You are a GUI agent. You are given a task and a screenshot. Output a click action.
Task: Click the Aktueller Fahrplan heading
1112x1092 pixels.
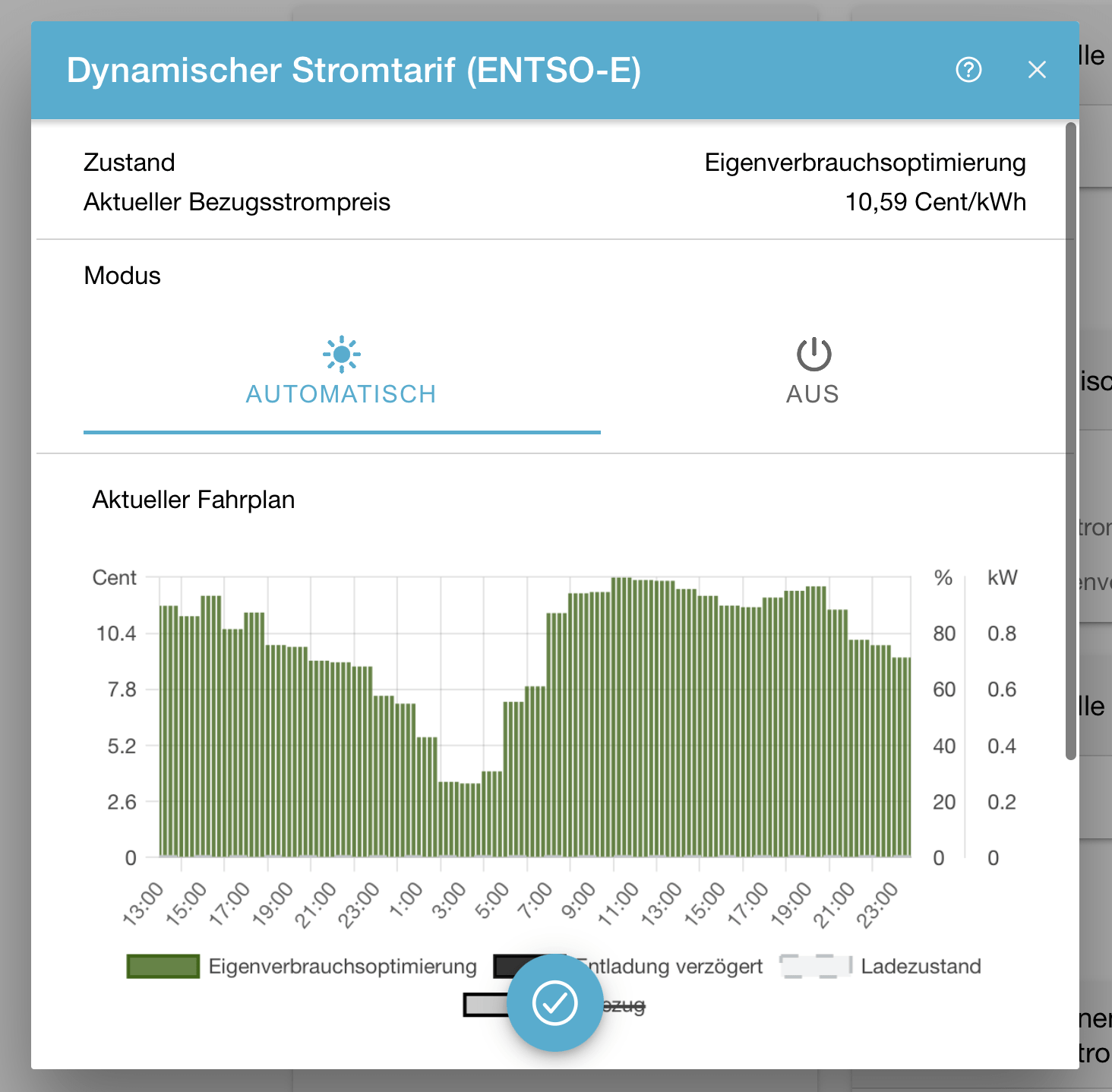pos(194,500)
